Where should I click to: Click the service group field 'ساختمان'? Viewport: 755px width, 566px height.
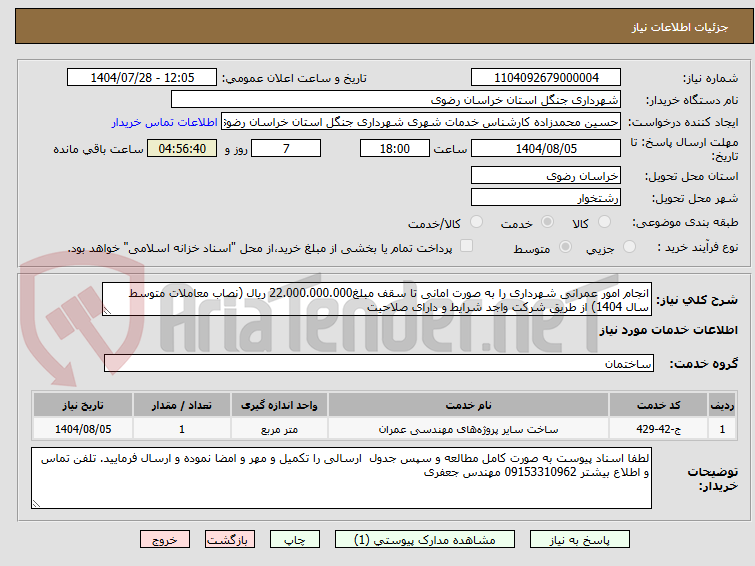tap(378, 364)
